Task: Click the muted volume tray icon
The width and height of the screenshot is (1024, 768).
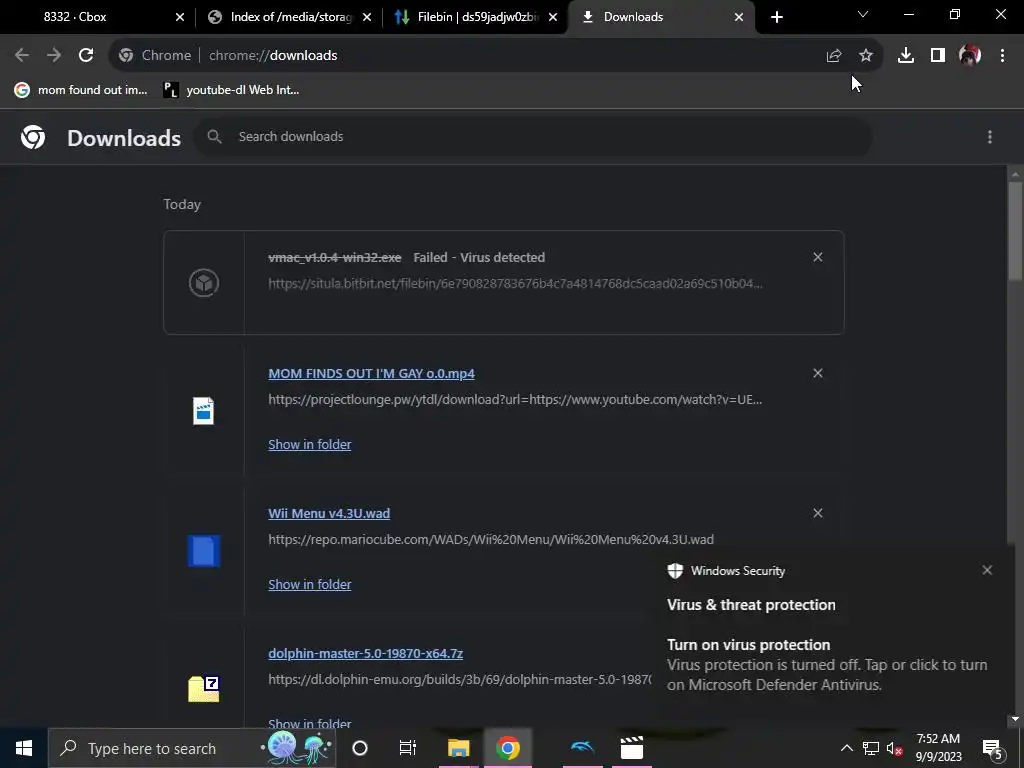Action: (x=894, y=748)
